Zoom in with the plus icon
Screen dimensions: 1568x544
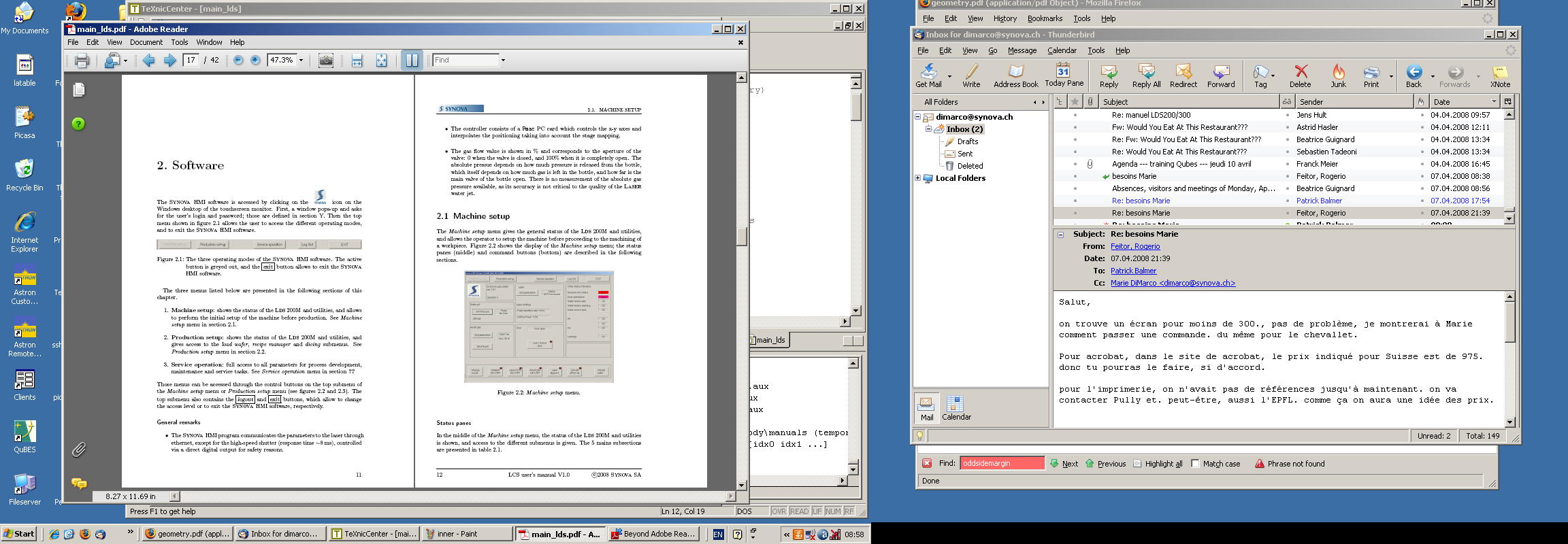tap(255, 60)
